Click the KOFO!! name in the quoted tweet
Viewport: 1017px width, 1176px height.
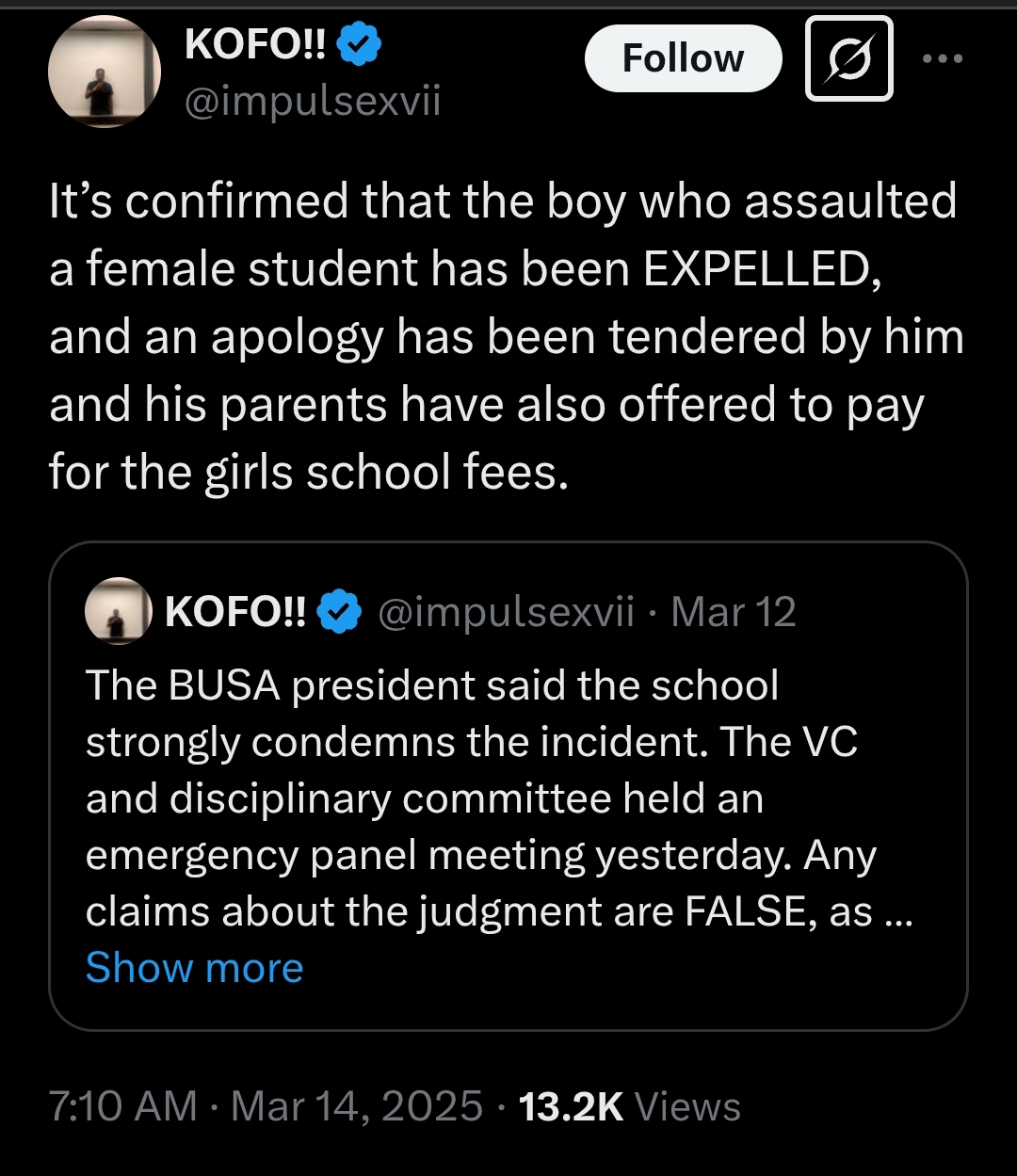pyautogui.click(x=235, y=612)
